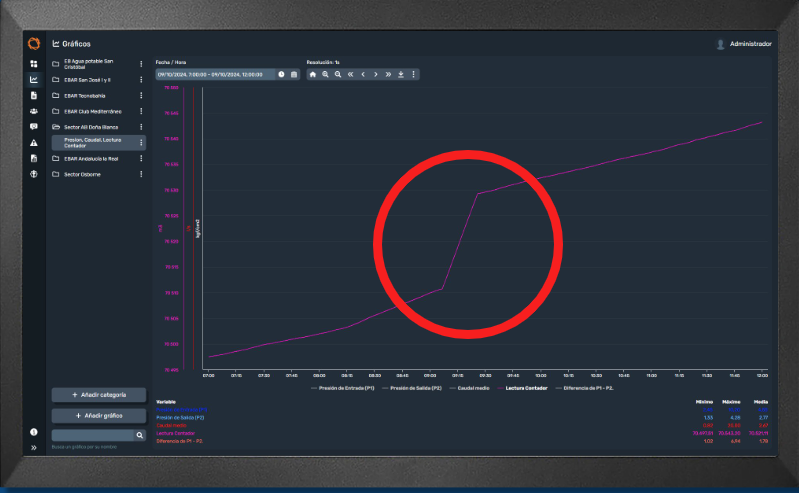
Task: Click Diferencia de P1 - P2. table row
Action: (462, 442)
